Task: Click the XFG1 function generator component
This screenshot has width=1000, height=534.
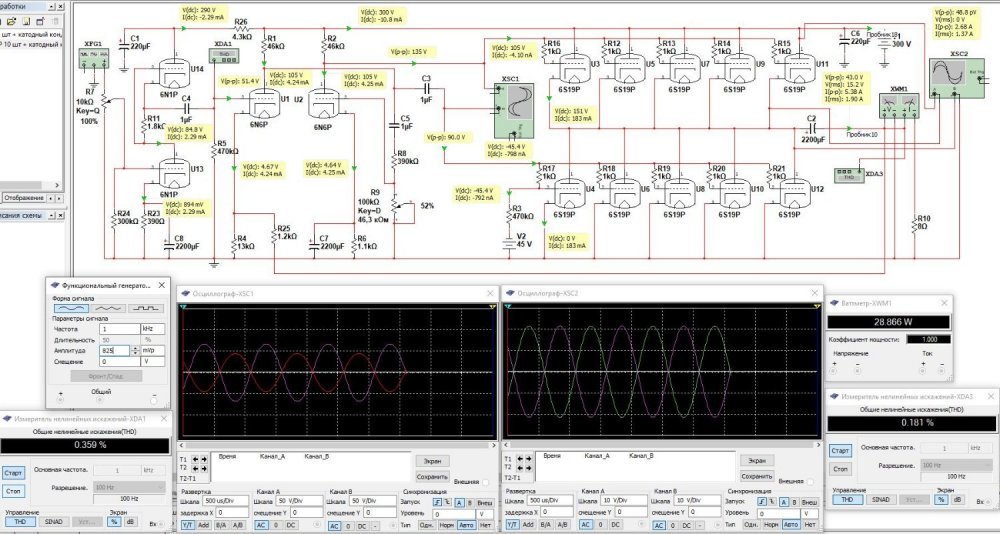Action: pyautogui.click(x=93, y=54)
